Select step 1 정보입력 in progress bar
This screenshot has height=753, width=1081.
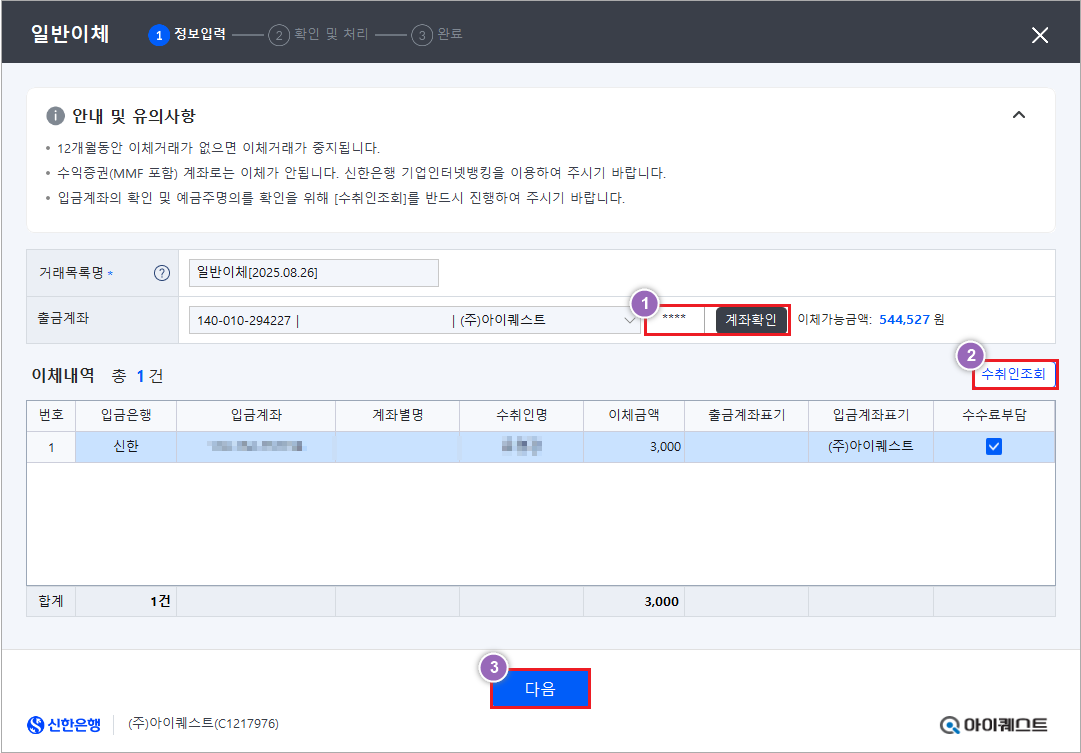(x=187, y=35)
